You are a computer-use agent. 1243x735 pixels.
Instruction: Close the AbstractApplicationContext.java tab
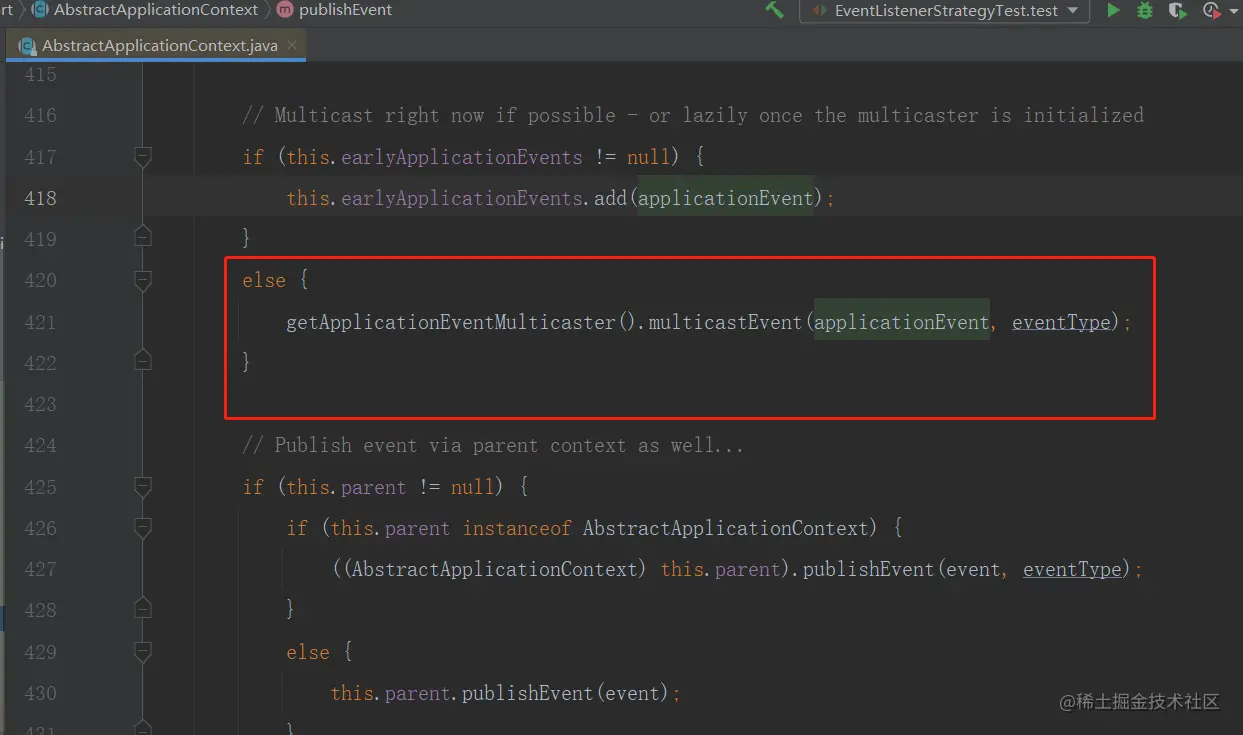(x=292, y=46)
